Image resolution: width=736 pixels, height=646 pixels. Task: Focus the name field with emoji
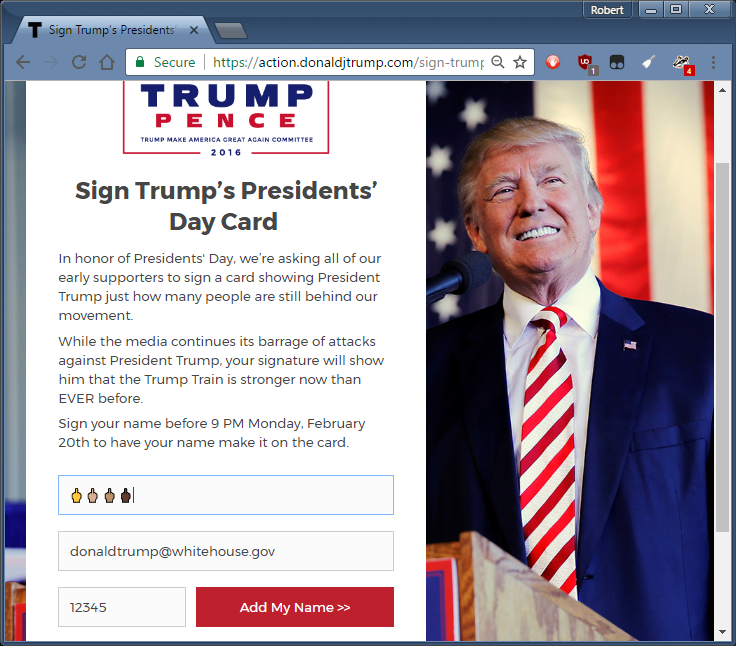pyautogui.click(x=226, y=495)
